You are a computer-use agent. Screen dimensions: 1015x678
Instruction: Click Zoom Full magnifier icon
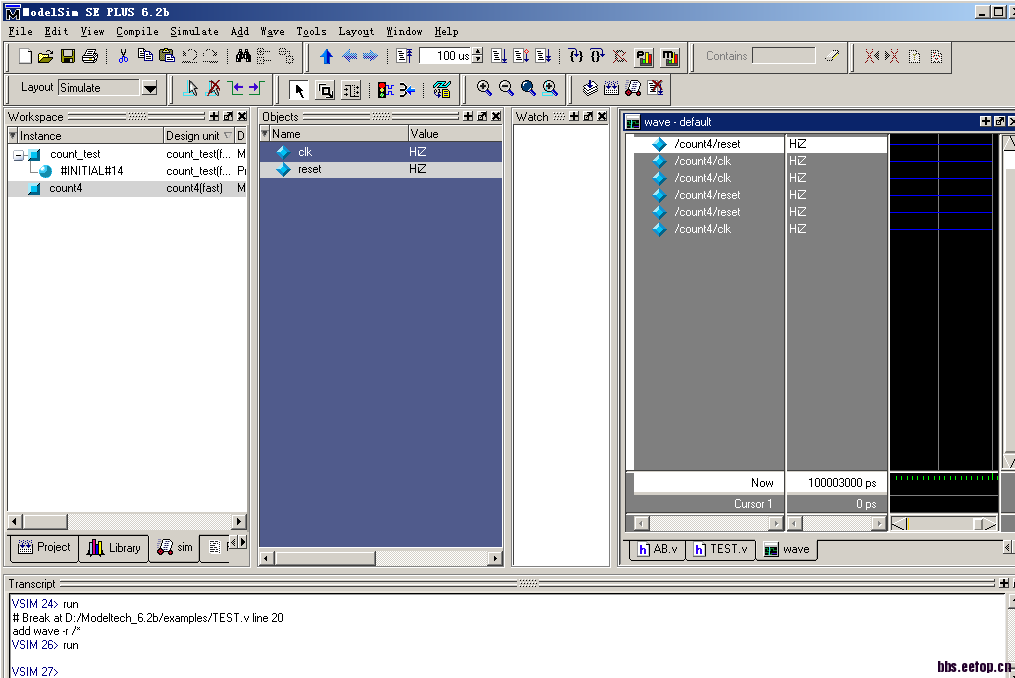click(528, 88)
